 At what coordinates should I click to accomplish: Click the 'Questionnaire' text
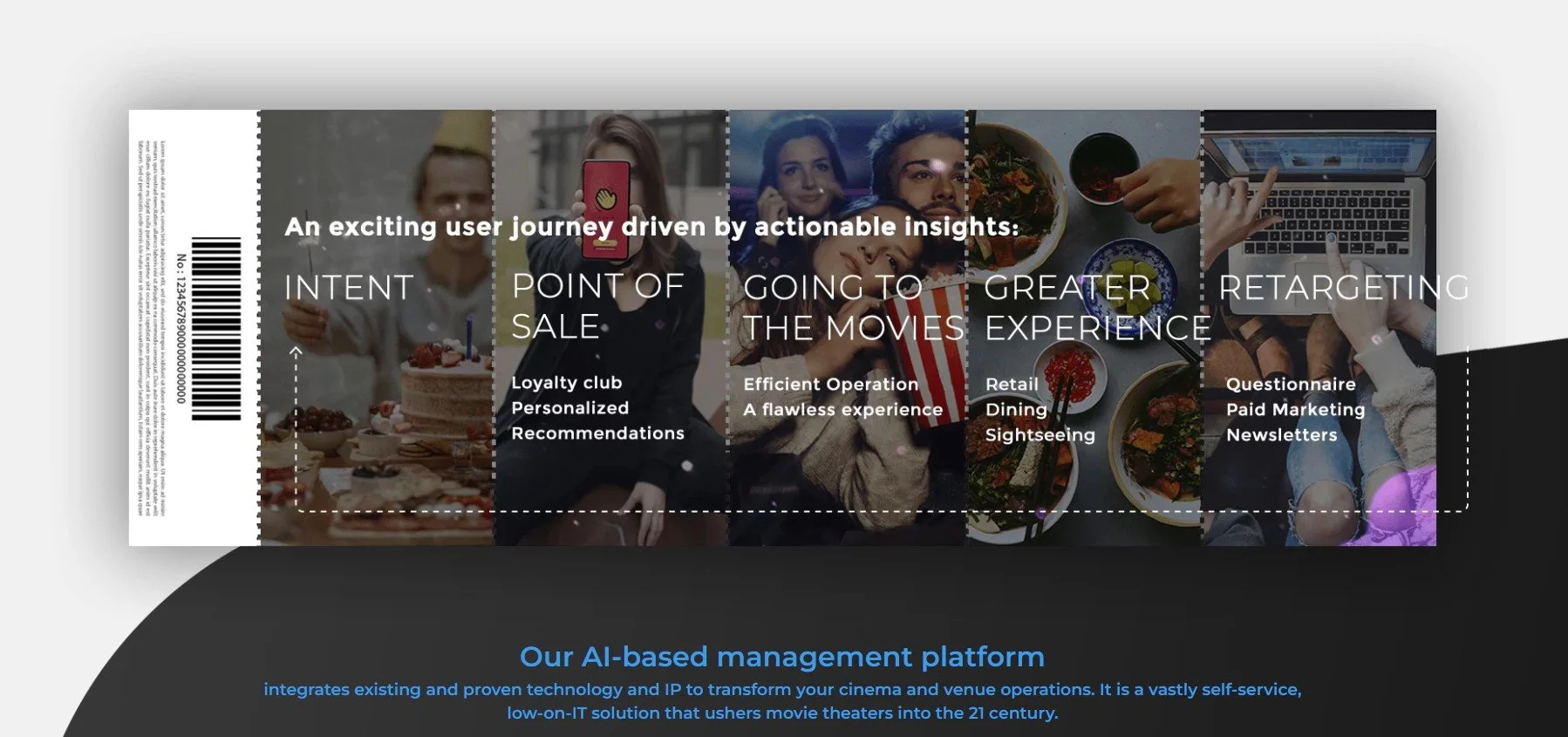pos(1291,385)
